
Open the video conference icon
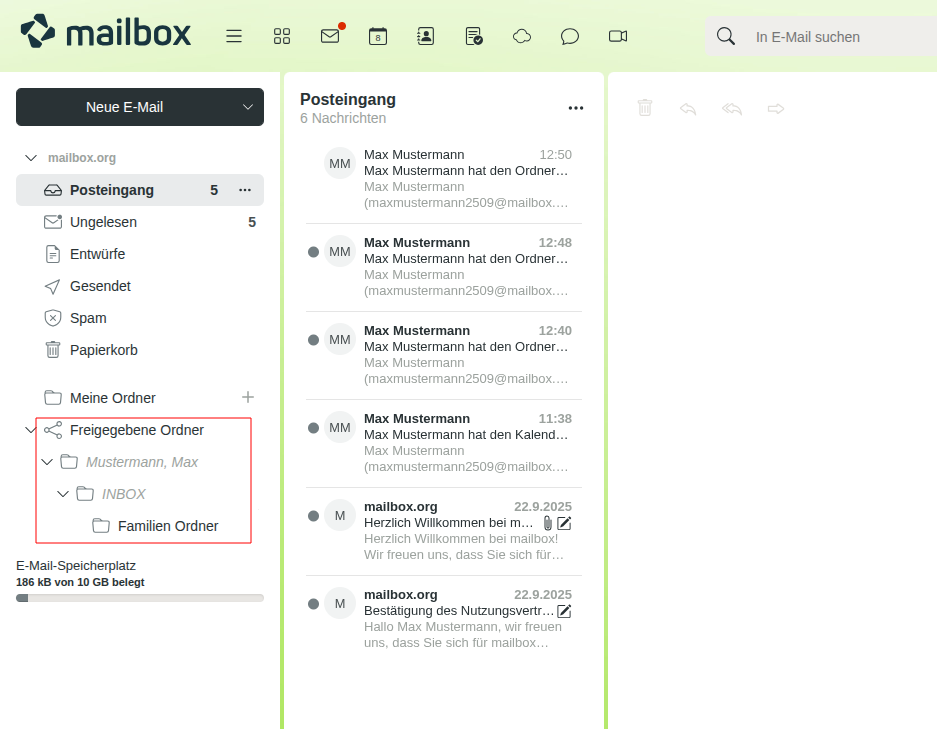[618, 36]
